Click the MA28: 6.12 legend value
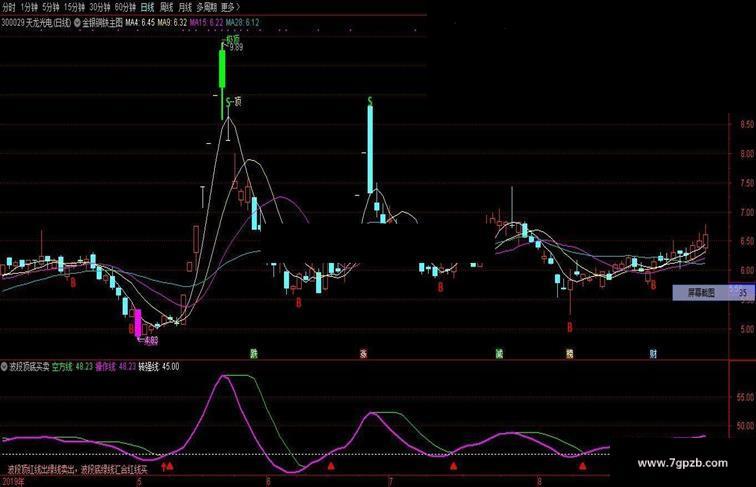Image resolution: width=756 pixels, height=487 pixels. (243, 22)
